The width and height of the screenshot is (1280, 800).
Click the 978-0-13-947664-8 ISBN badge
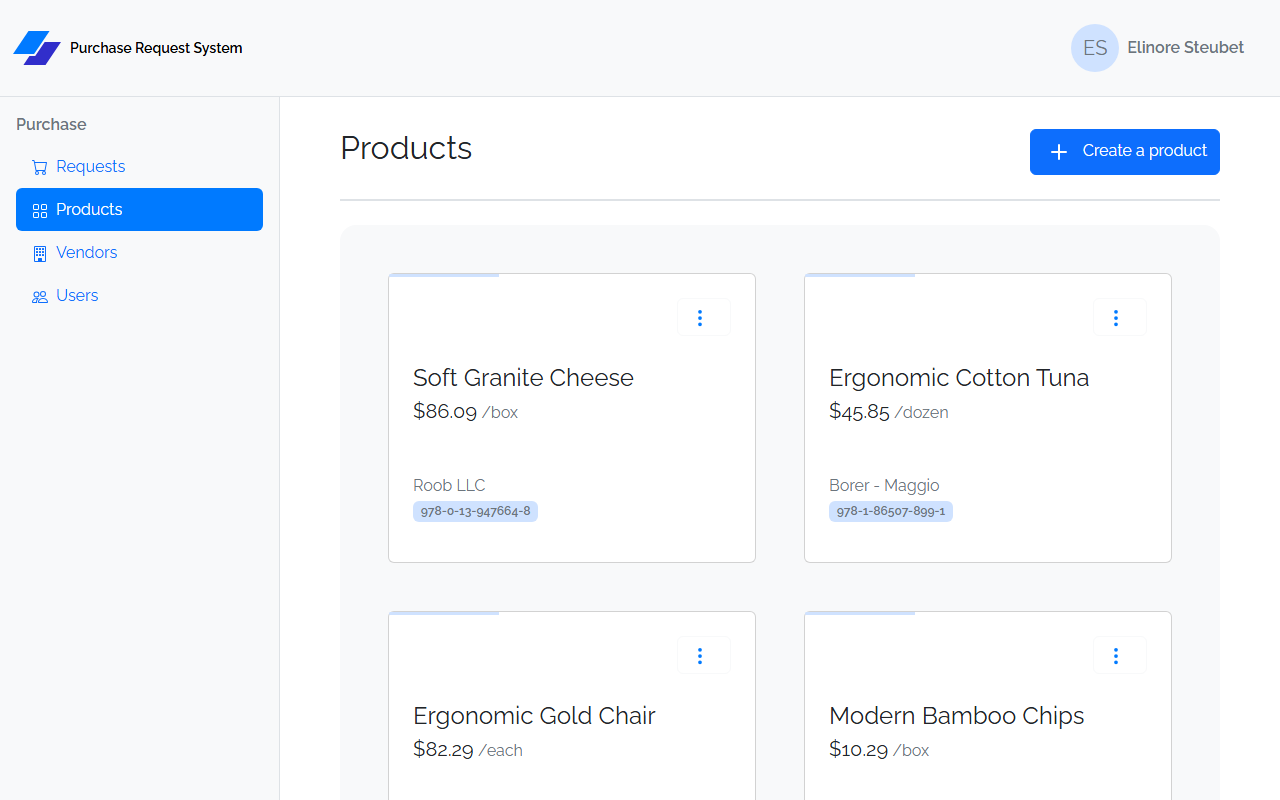tap(475, 511)
